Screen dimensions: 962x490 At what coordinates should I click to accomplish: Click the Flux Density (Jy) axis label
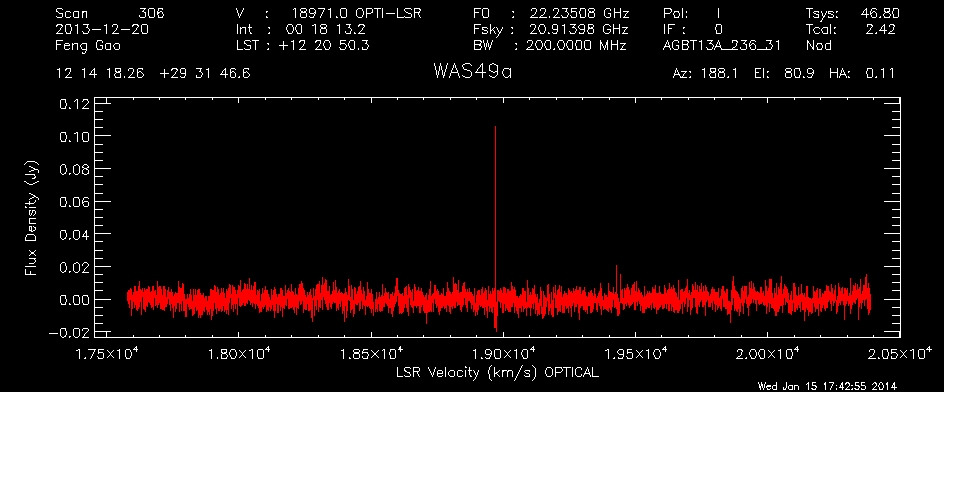coord(31,218)
